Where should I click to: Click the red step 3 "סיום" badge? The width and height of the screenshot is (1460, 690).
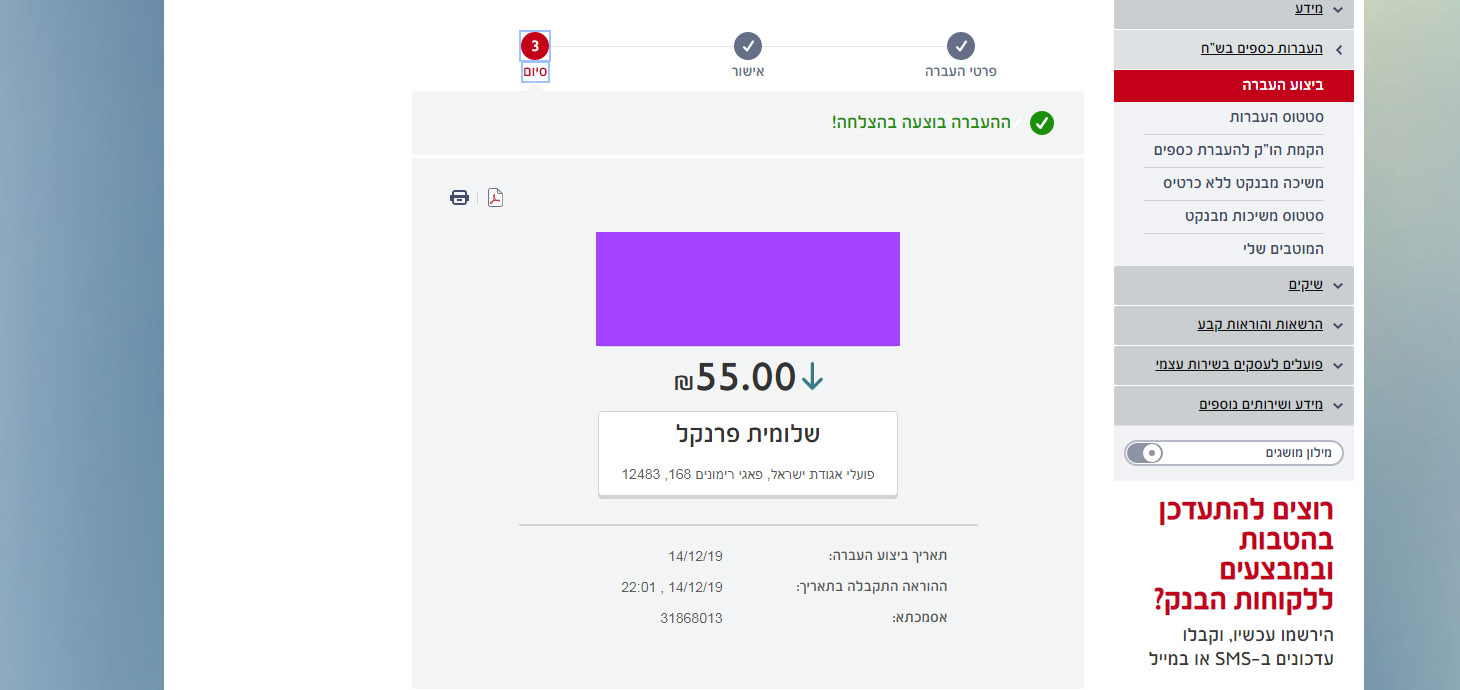tap(534, 45)
